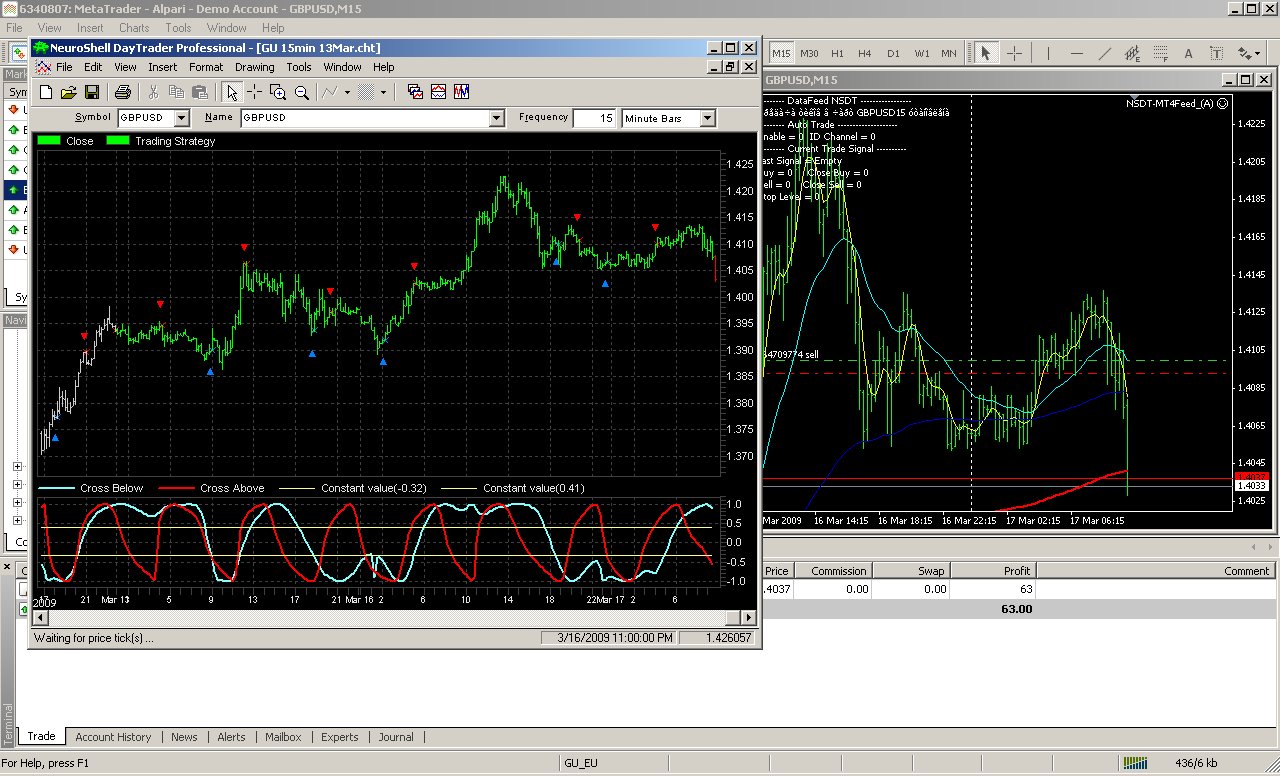The image size is (1280, 776).
Task: Pick the trendline drawing tool in MetaTrader
Action: [1104, 53]
